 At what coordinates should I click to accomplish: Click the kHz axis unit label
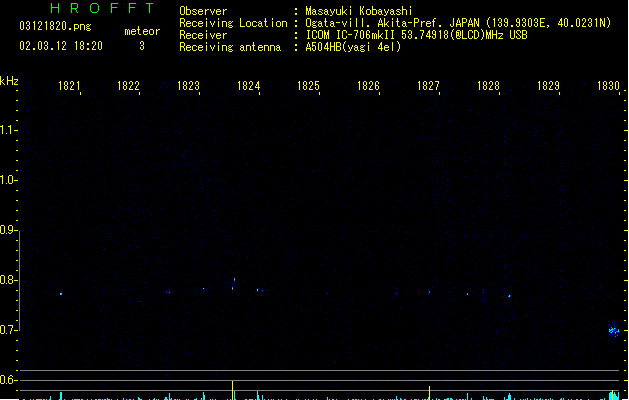pyautogui.click(x=9, y=81)
